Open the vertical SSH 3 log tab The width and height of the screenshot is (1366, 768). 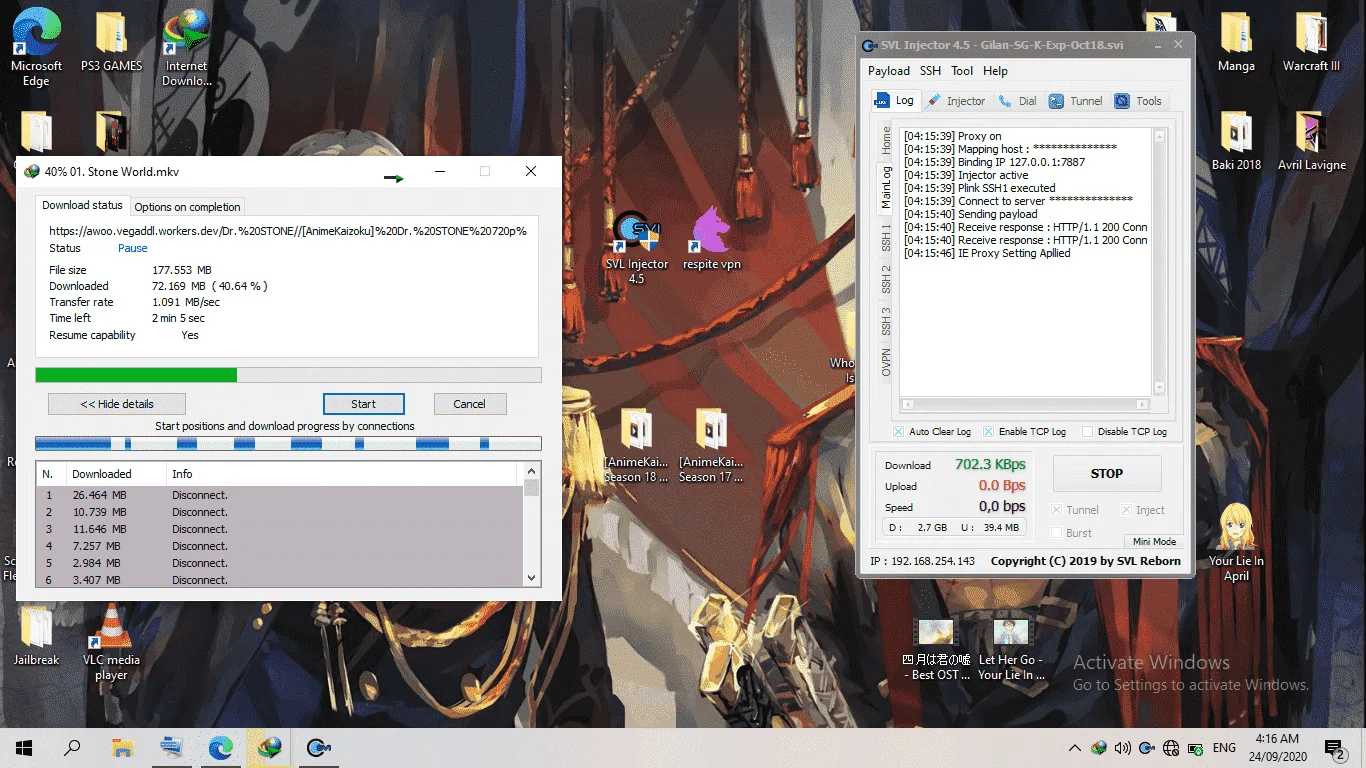[x=886, y=321]
